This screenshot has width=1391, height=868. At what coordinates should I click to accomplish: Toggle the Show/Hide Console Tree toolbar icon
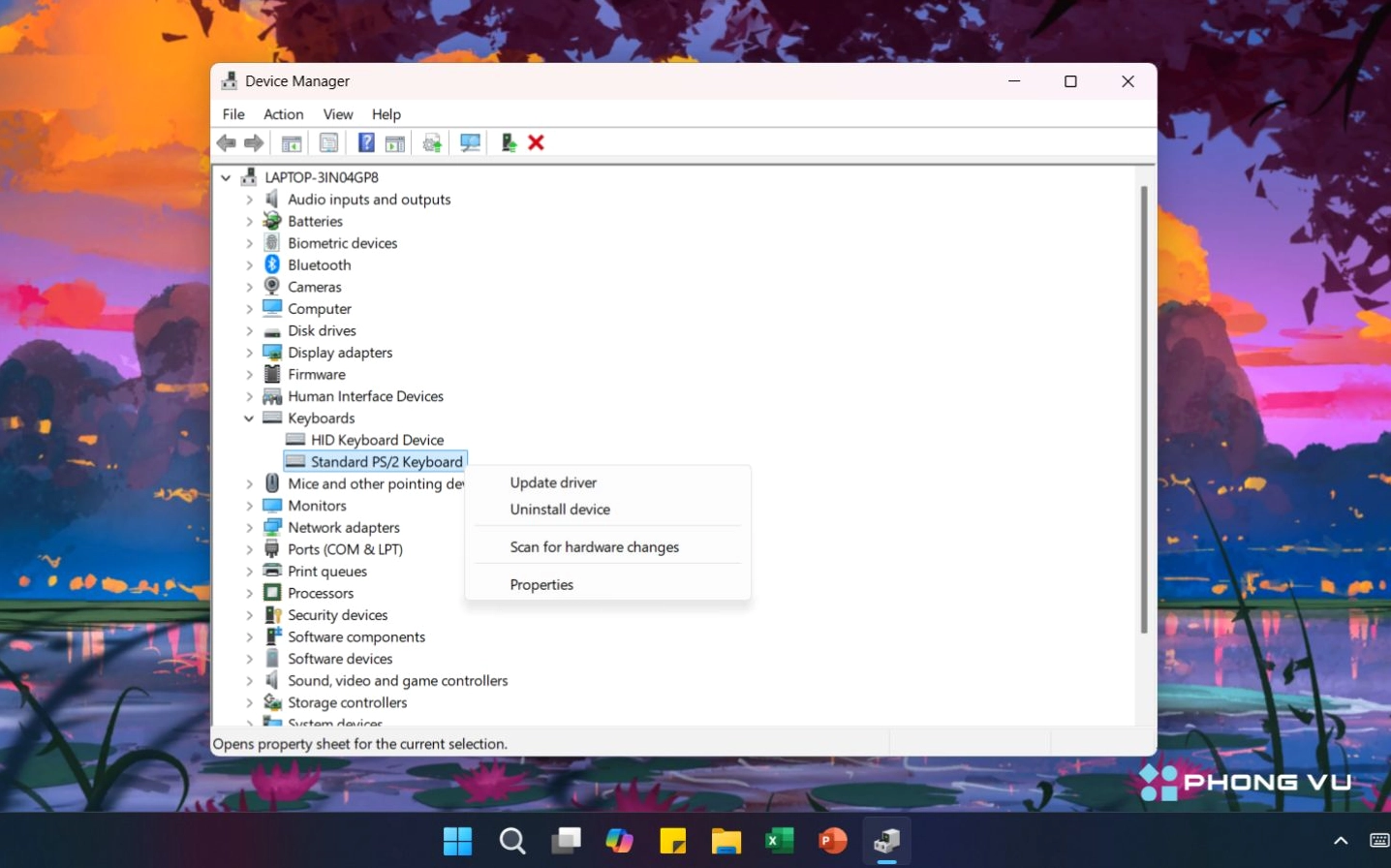point(292,143)
